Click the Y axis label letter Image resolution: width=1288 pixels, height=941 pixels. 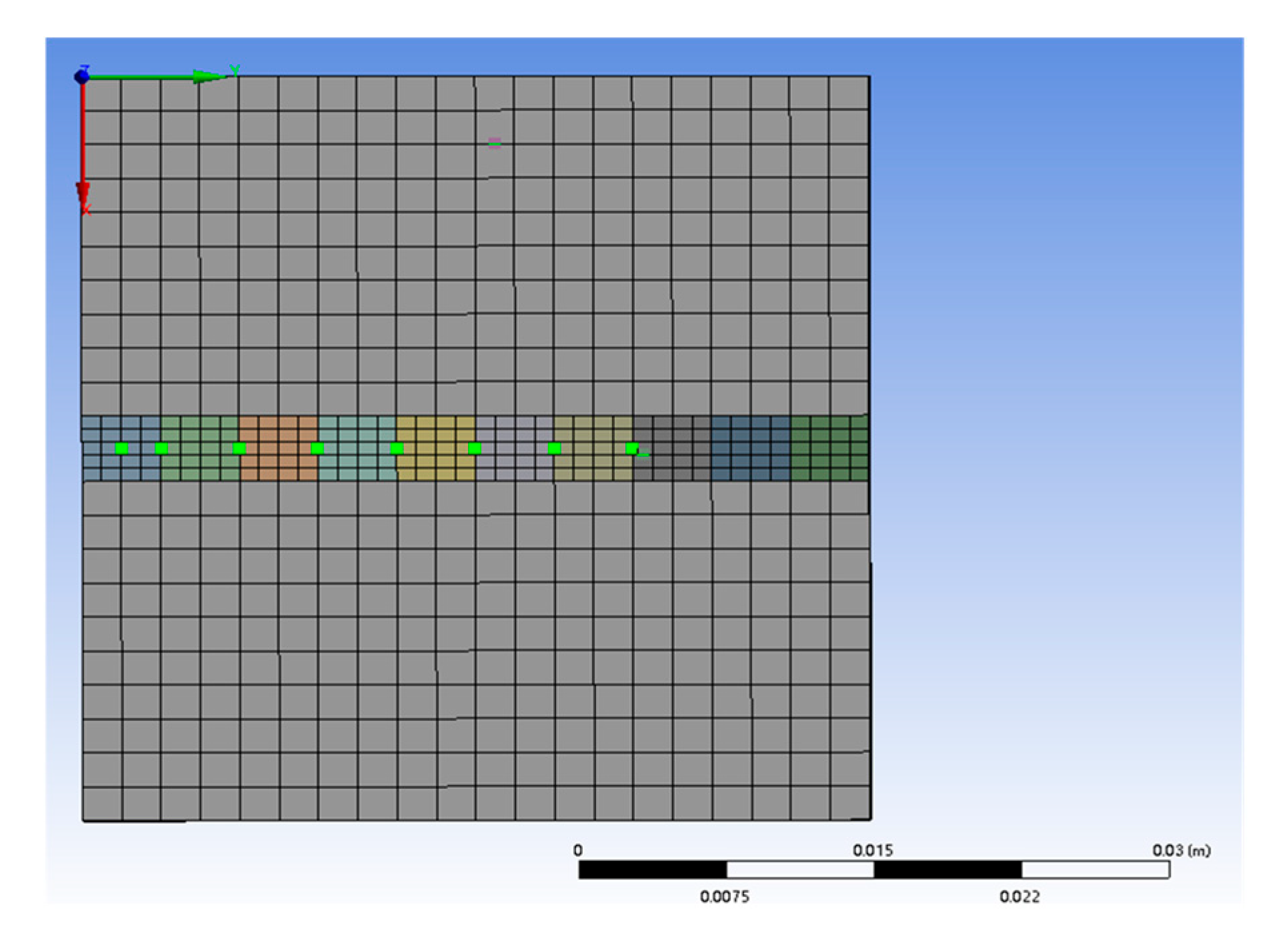pos(234,70)
